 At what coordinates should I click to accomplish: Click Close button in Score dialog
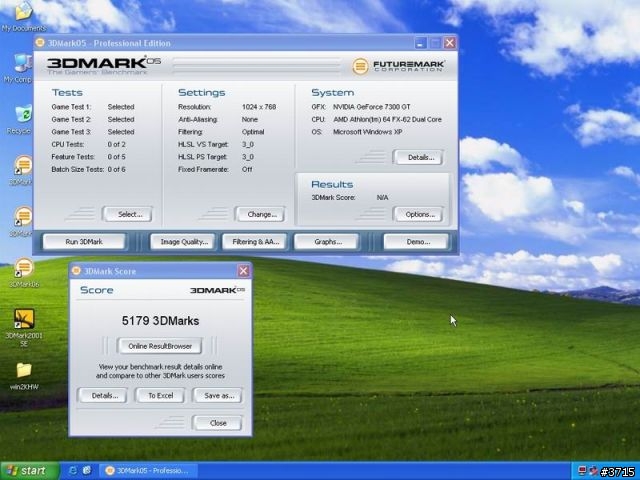tap(218, 423)
